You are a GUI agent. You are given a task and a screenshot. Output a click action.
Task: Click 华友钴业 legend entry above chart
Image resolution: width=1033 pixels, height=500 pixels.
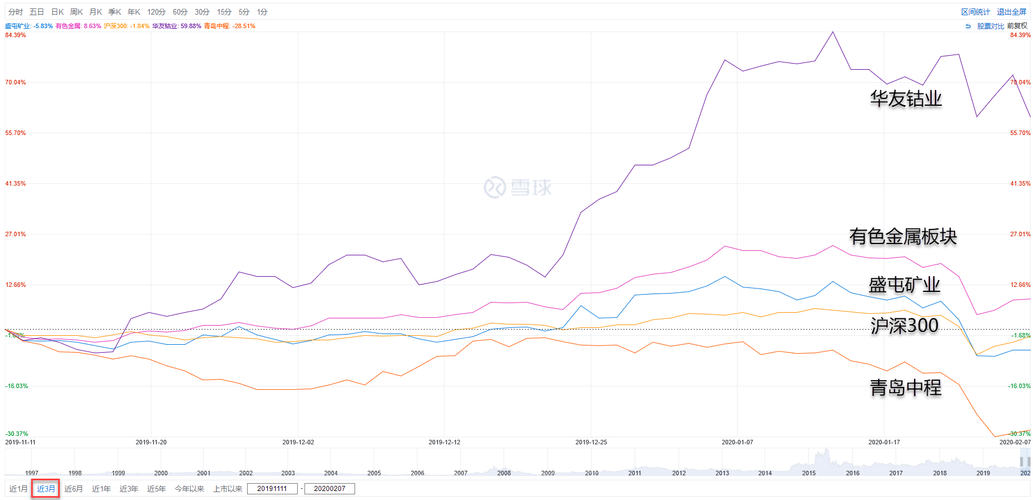[x=176, y=26]
